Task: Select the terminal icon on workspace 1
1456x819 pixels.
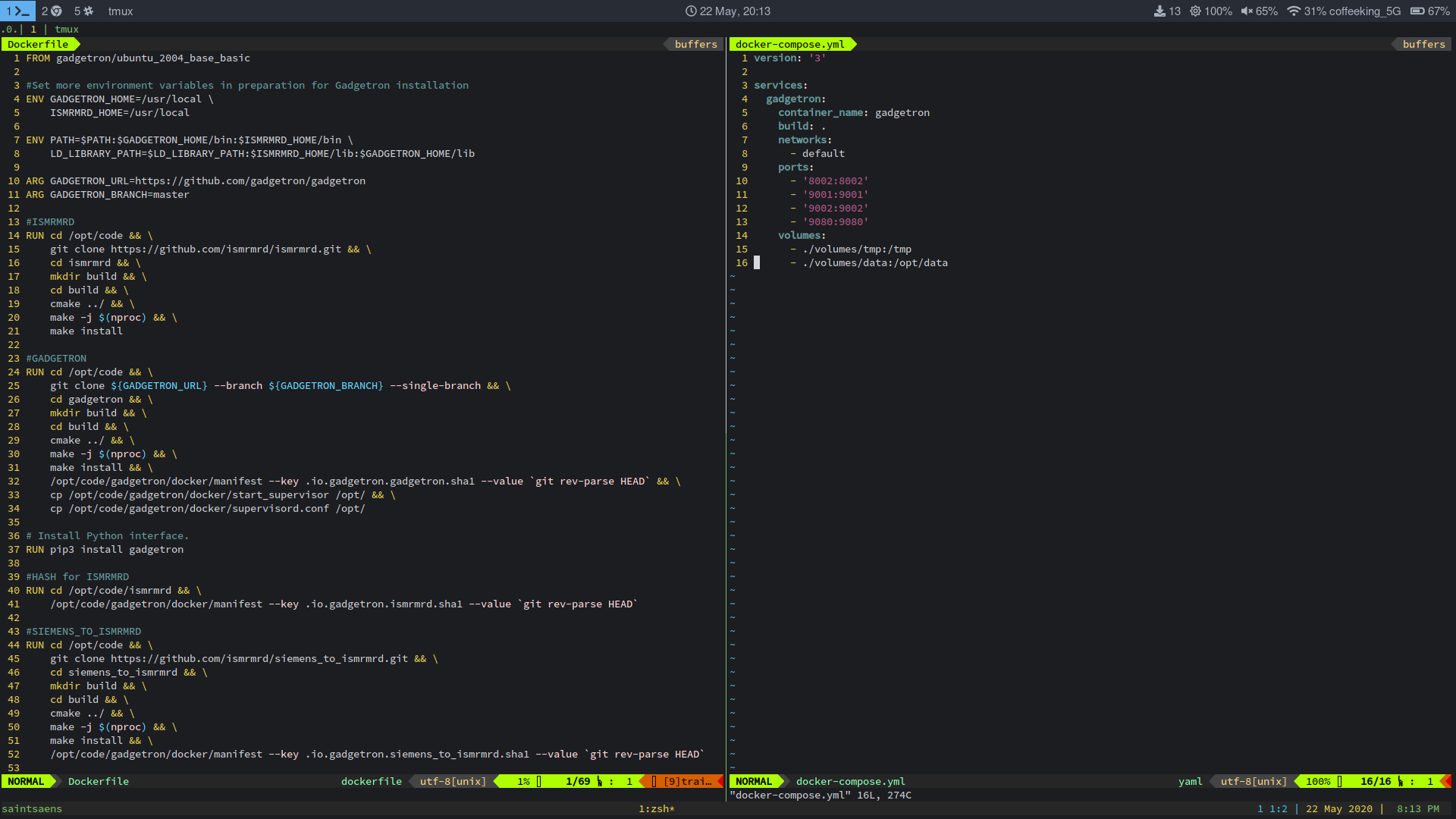Action: pos(19,11)
